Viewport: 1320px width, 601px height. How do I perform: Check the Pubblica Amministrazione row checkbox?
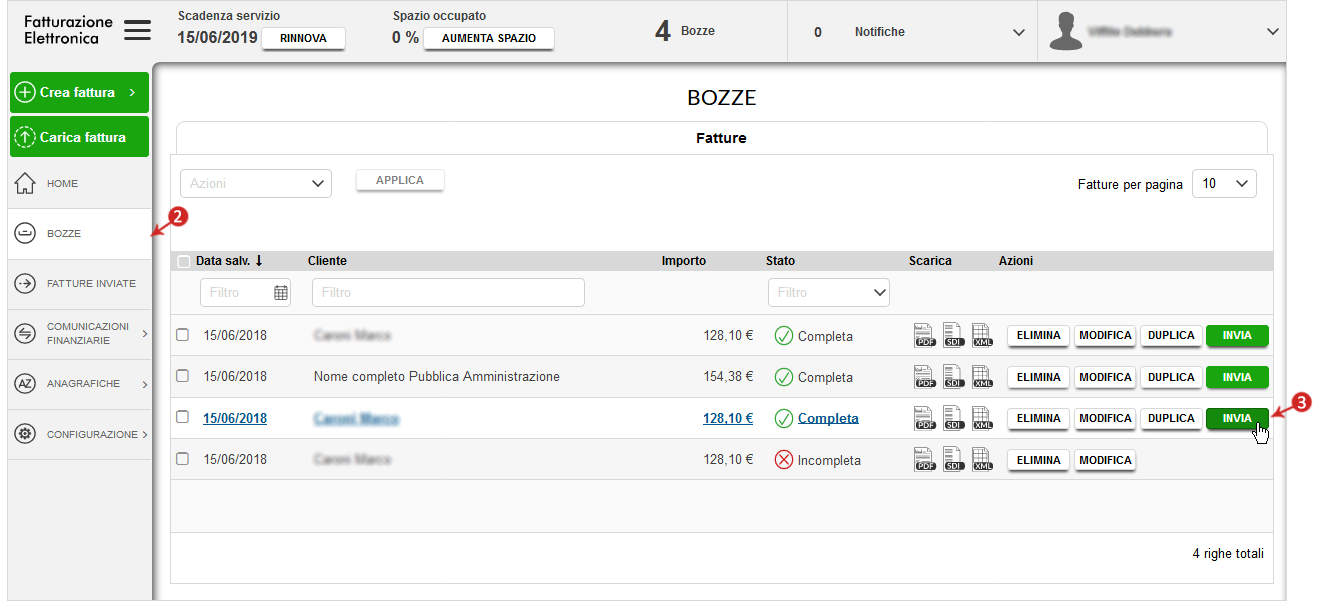tap(182, 376)
